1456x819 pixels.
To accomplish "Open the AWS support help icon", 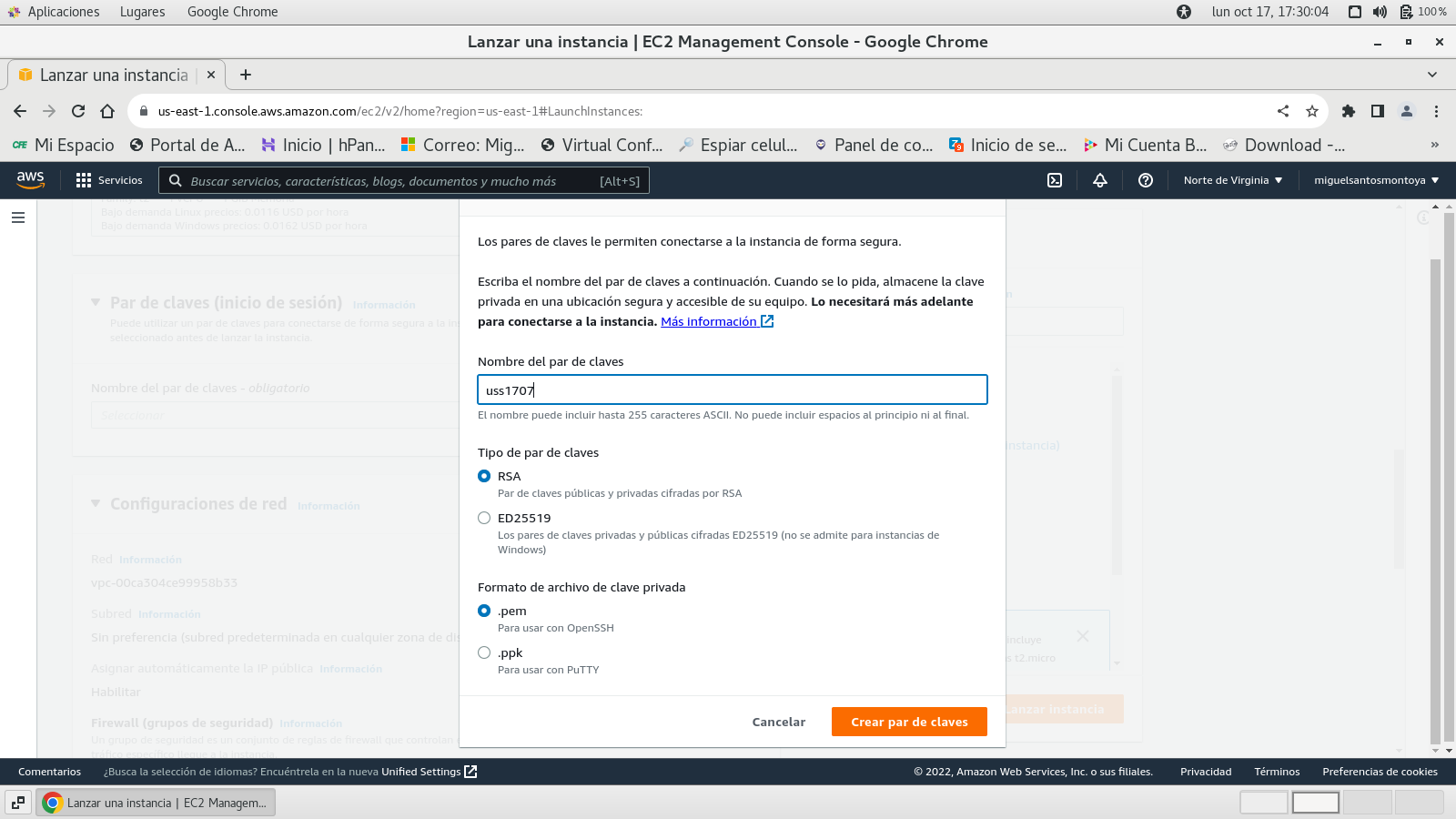I will [x=1146, y=180].
